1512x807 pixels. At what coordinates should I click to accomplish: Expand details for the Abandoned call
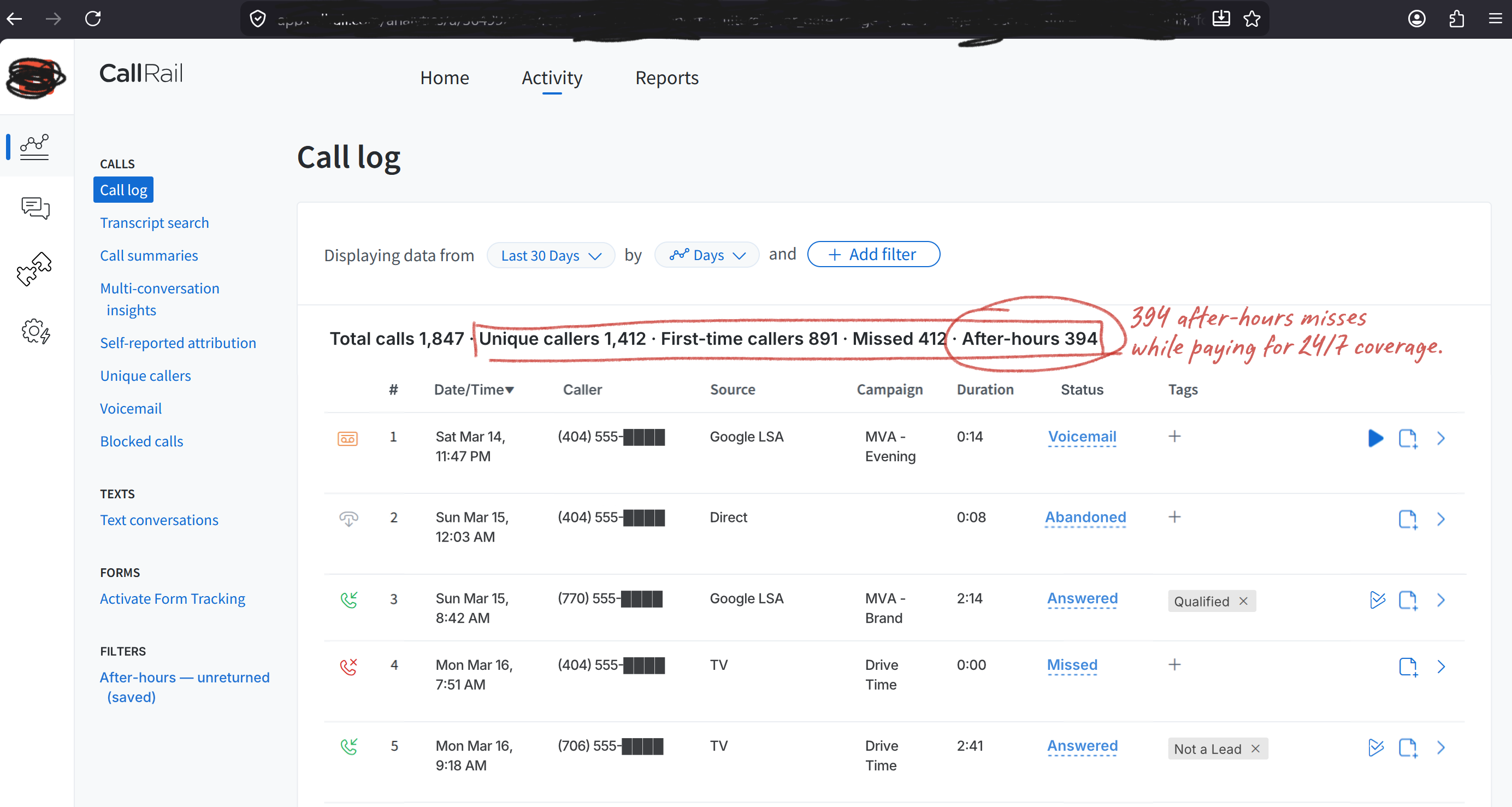click(1441, 519)
